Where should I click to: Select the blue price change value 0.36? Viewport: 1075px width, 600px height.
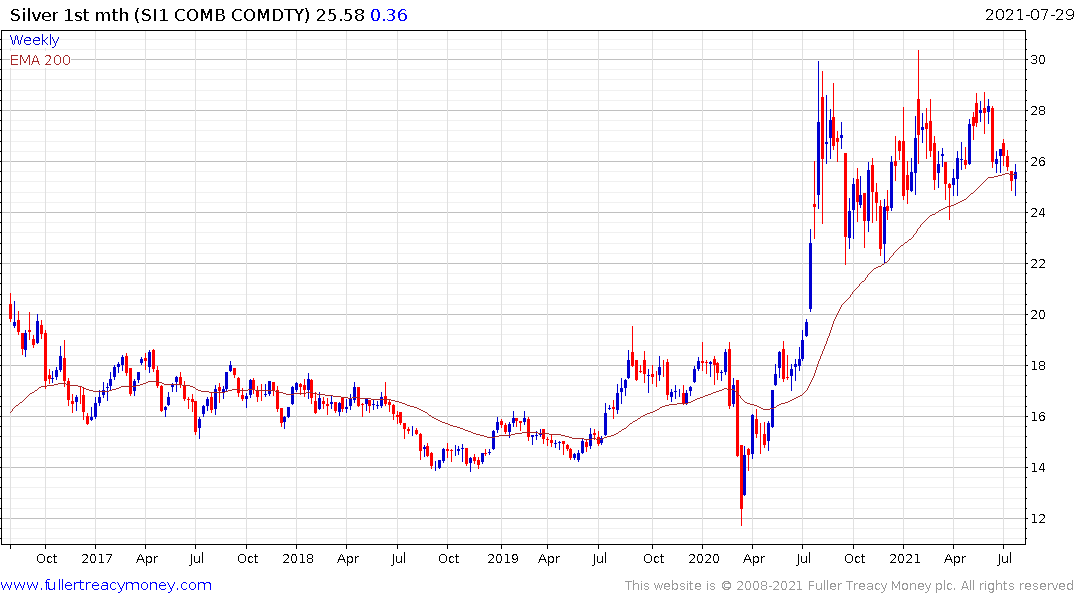(389, 15)
